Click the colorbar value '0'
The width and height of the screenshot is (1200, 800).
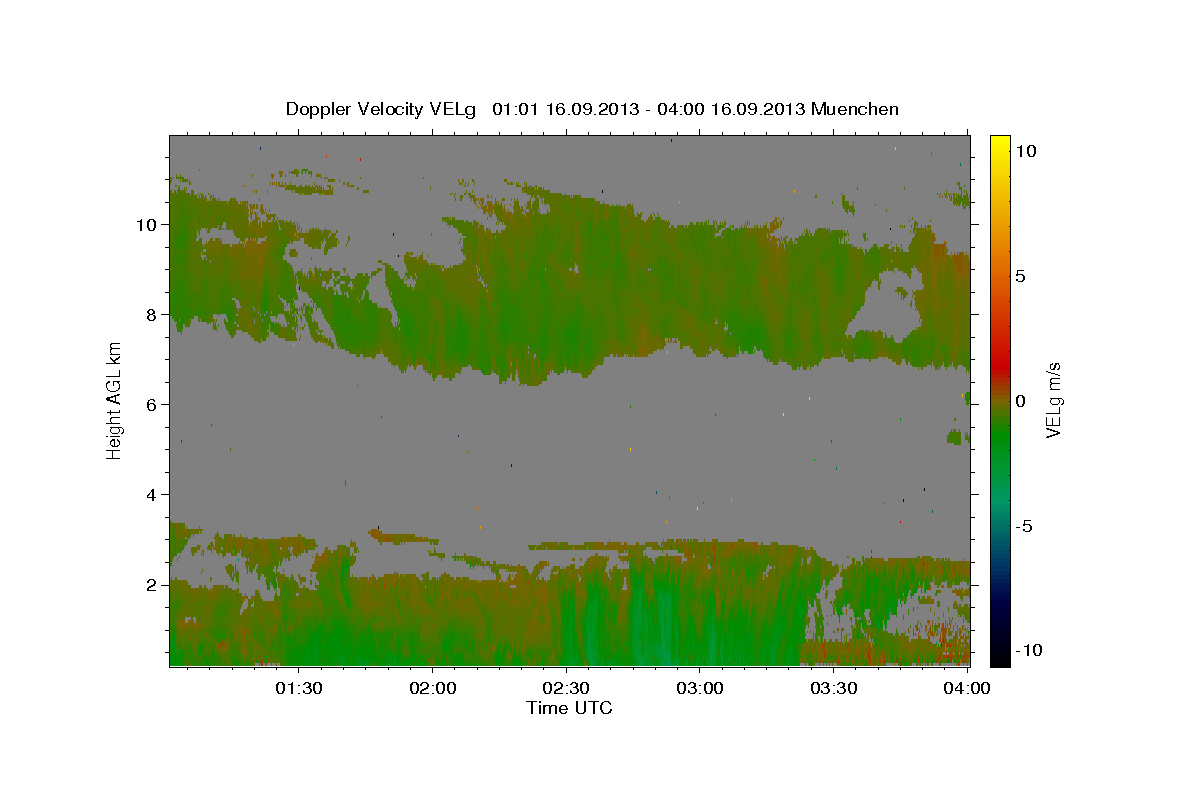coord(1020,401)
